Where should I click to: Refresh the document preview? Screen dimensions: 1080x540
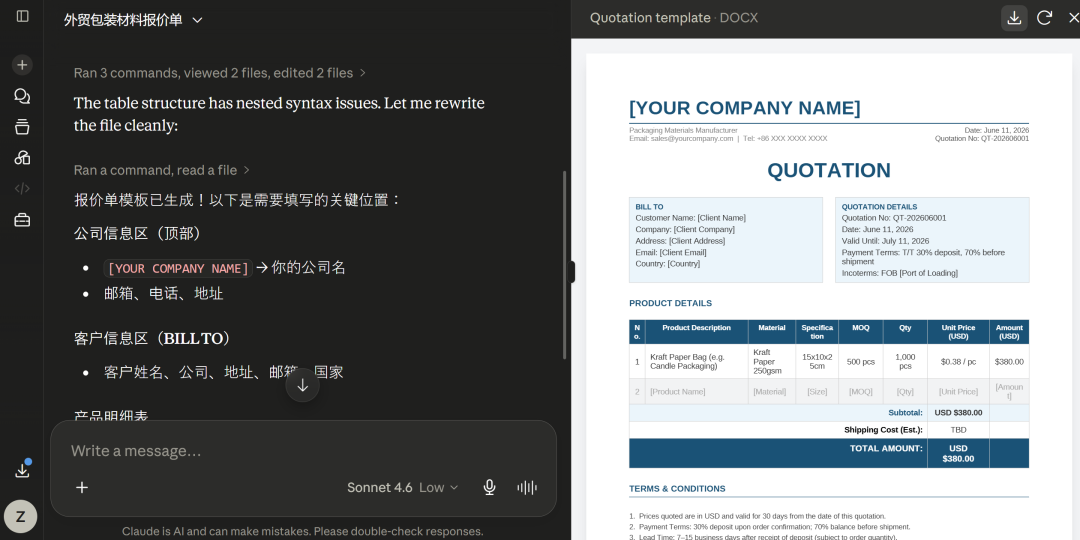pos(1044,18)
